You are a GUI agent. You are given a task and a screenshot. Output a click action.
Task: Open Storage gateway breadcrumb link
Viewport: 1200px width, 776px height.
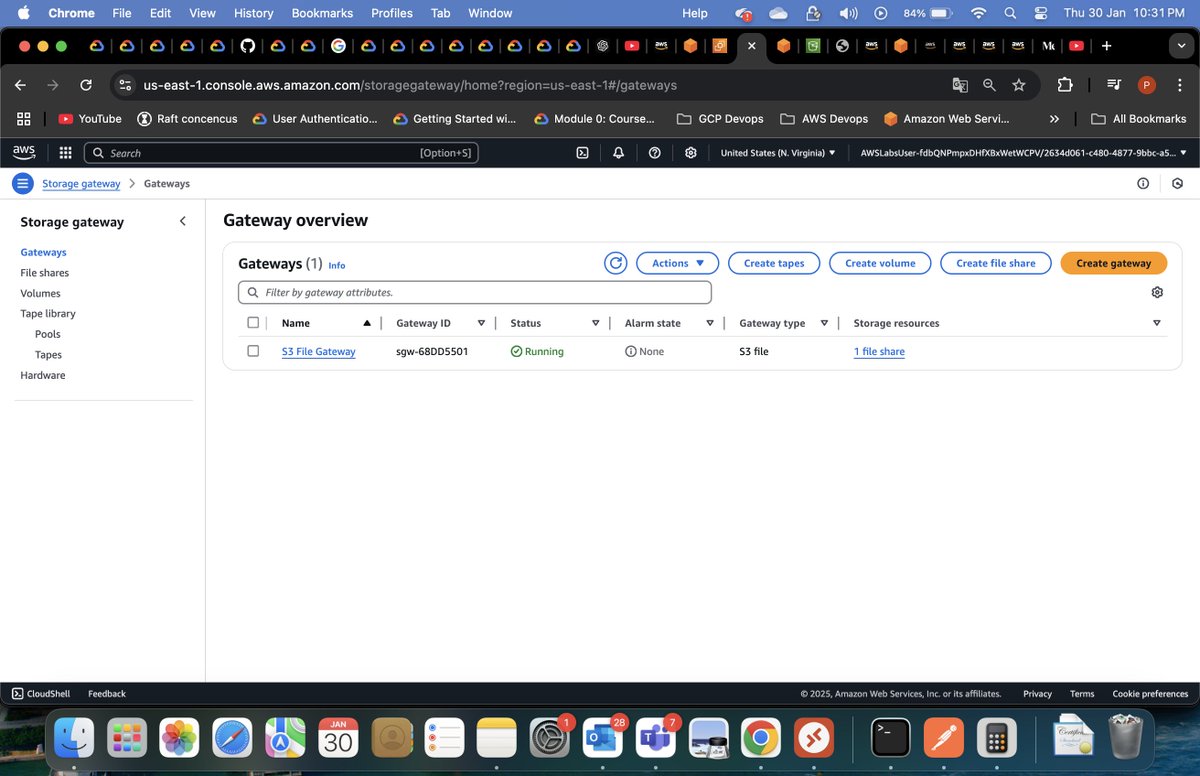click(81, 184)
